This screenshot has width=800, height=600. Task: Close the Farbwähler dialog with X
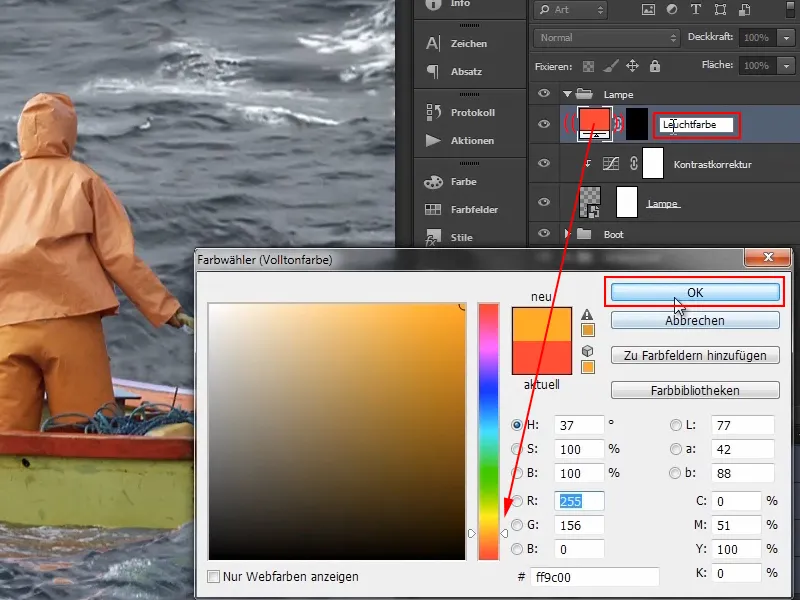(x=768, y=257)
